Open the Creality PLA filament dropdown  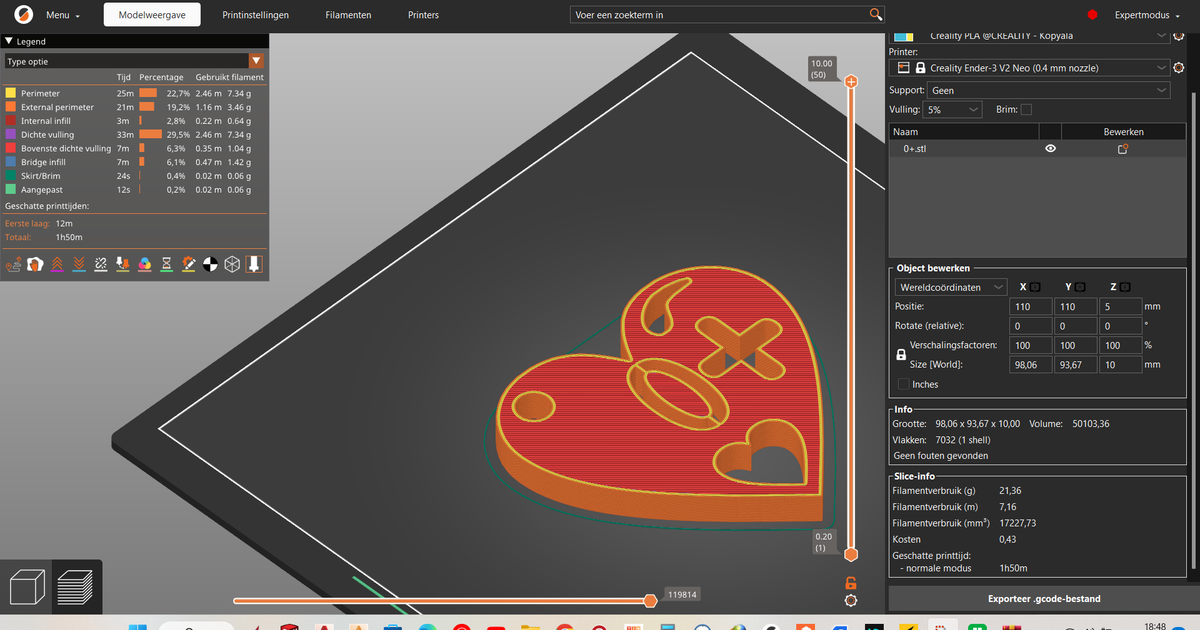(1029, 36)
